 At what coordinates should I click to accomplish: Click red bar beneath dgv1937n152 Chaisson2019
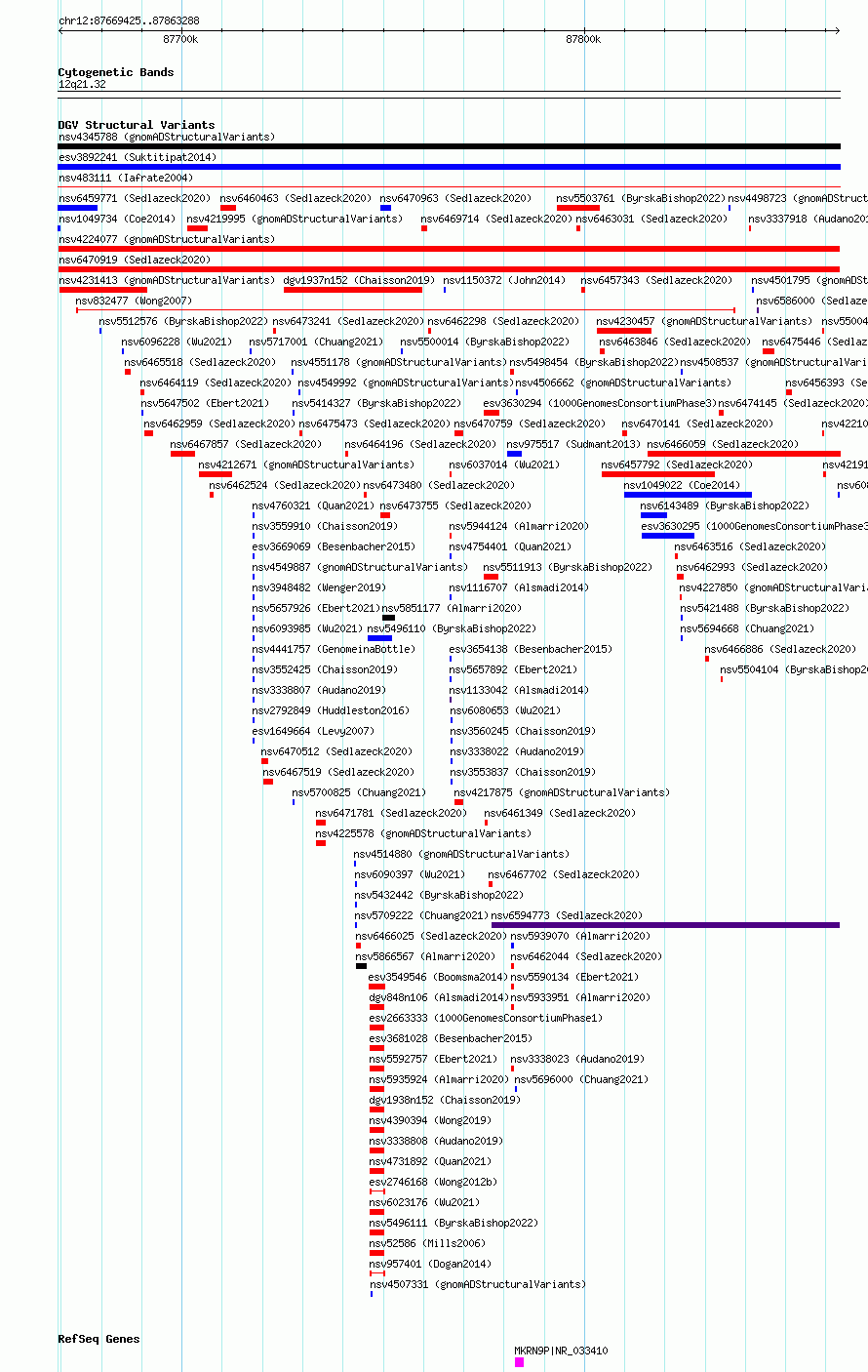pos(353,290)
